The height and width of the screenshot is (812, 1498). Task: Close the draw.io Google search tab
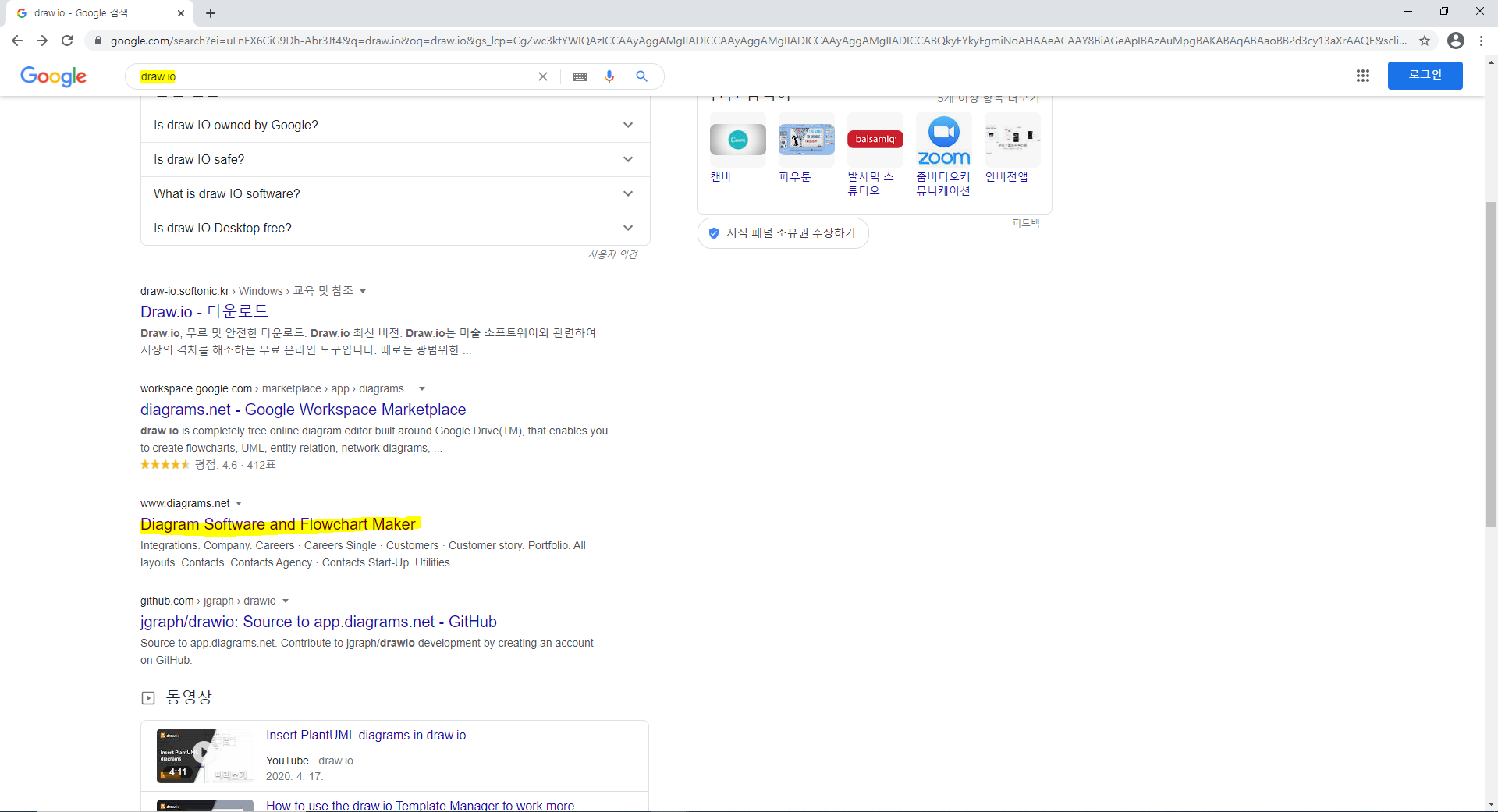[181, 13]
